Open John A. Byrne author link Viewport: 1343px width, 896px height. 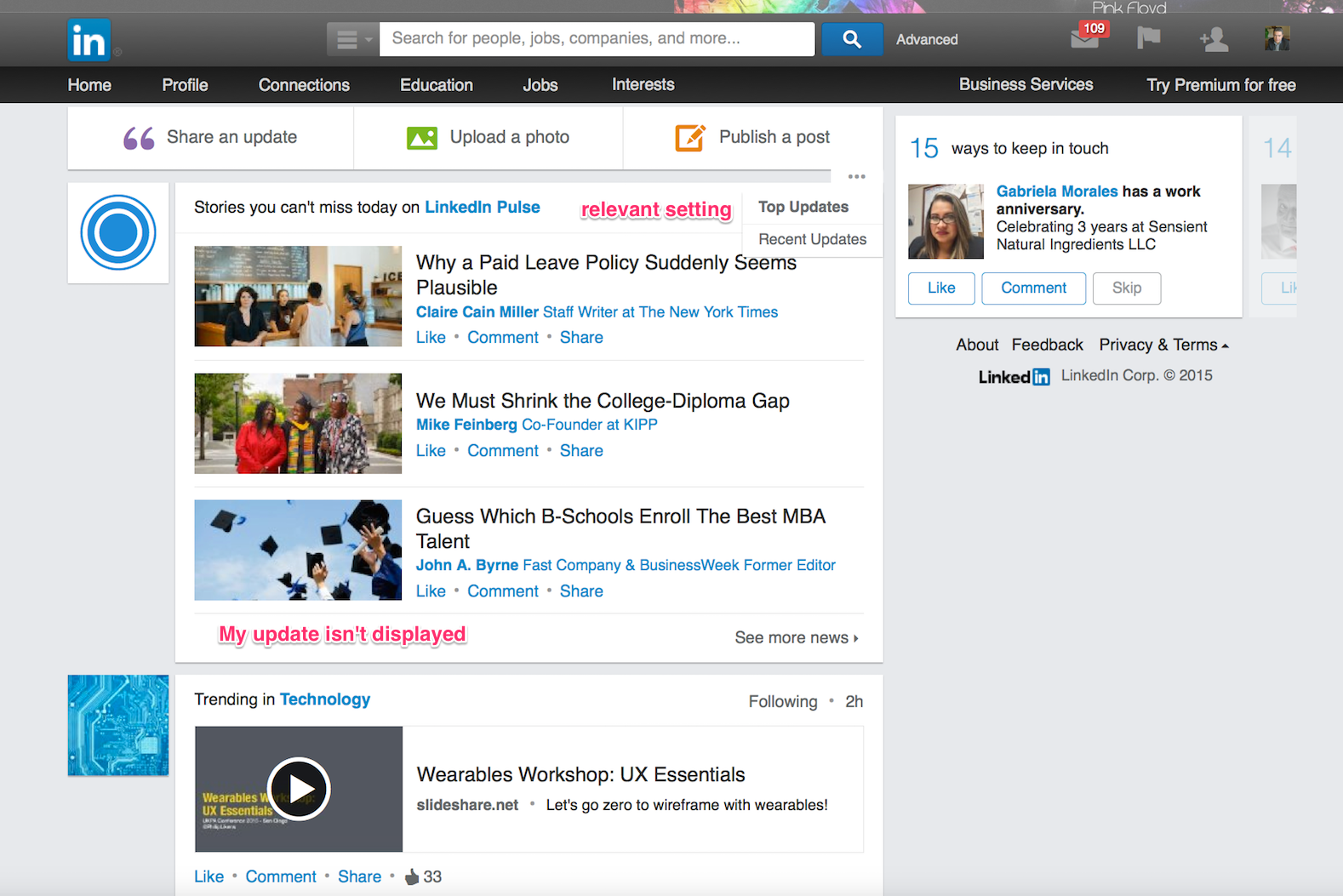tap(467, 565)
